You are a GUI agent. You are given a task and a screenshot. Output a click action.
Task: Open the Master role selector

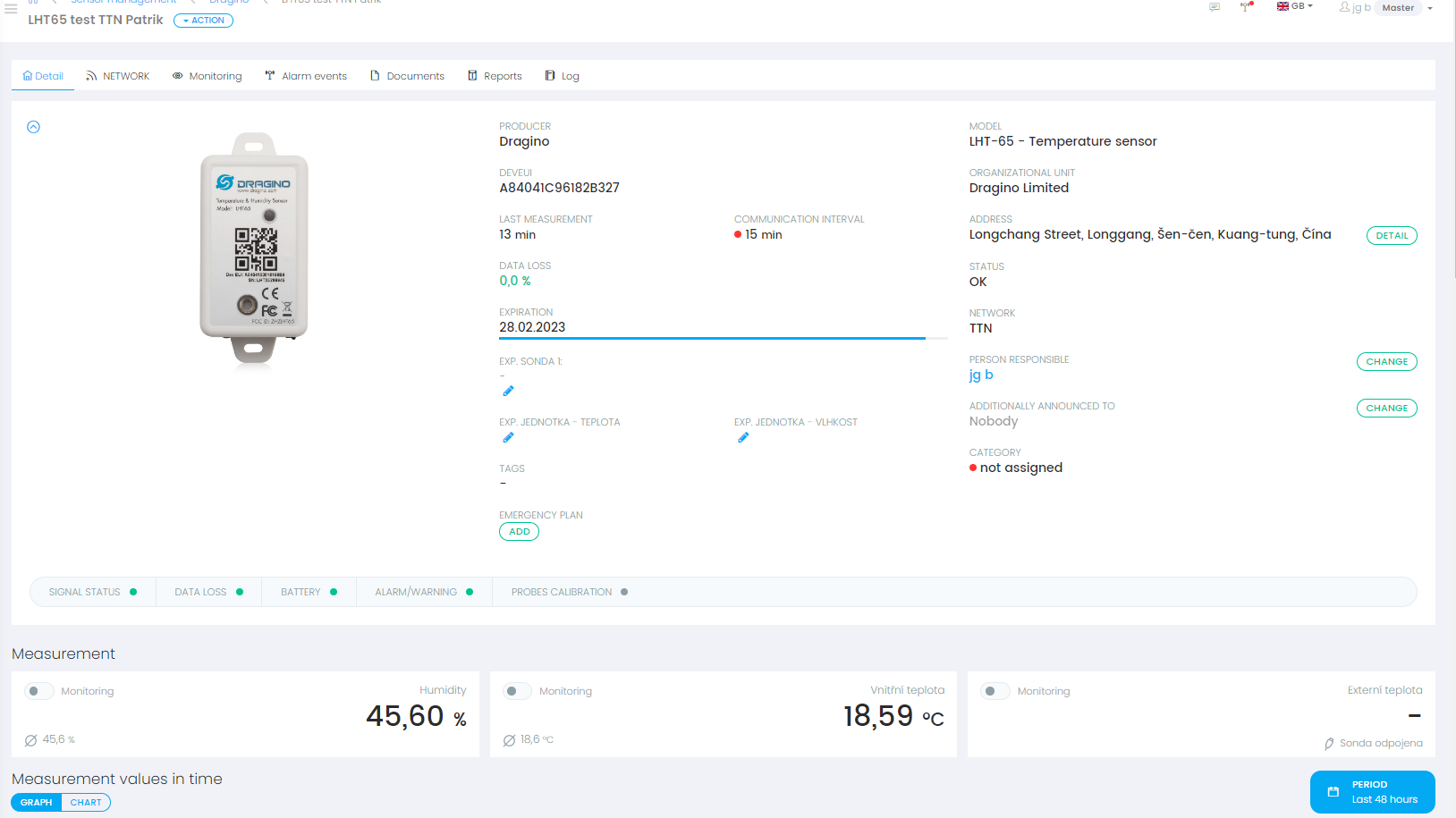coord(1398,8)
